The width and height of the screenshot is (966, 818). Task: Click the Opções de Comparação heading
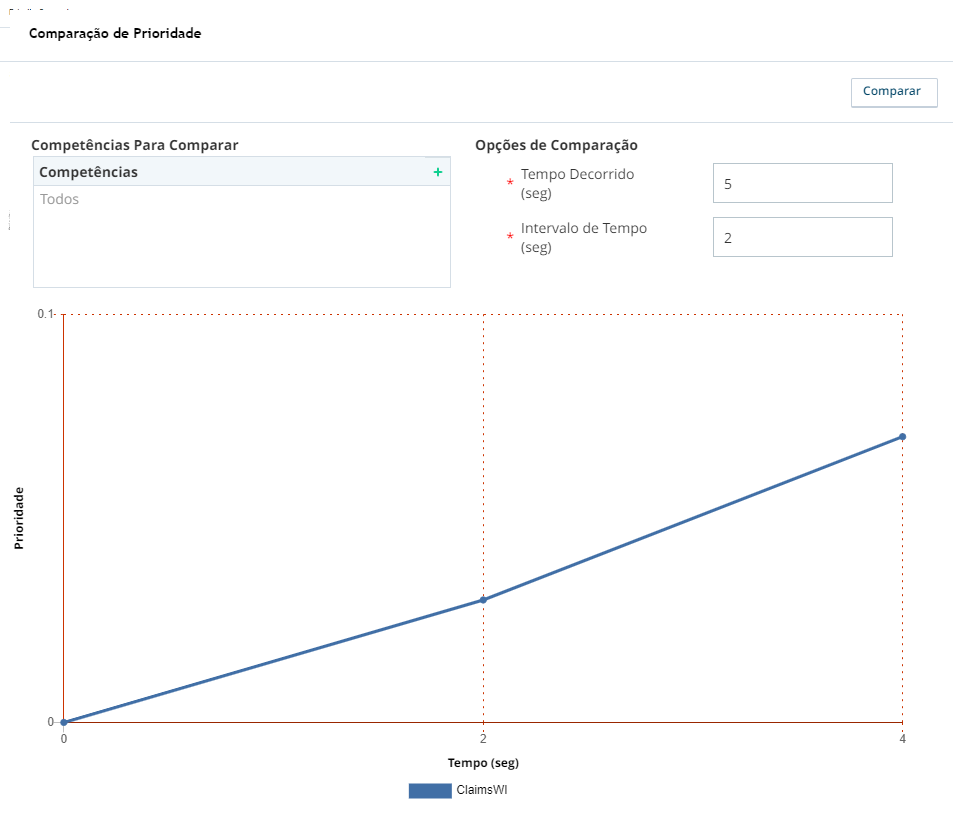point(556,145)
